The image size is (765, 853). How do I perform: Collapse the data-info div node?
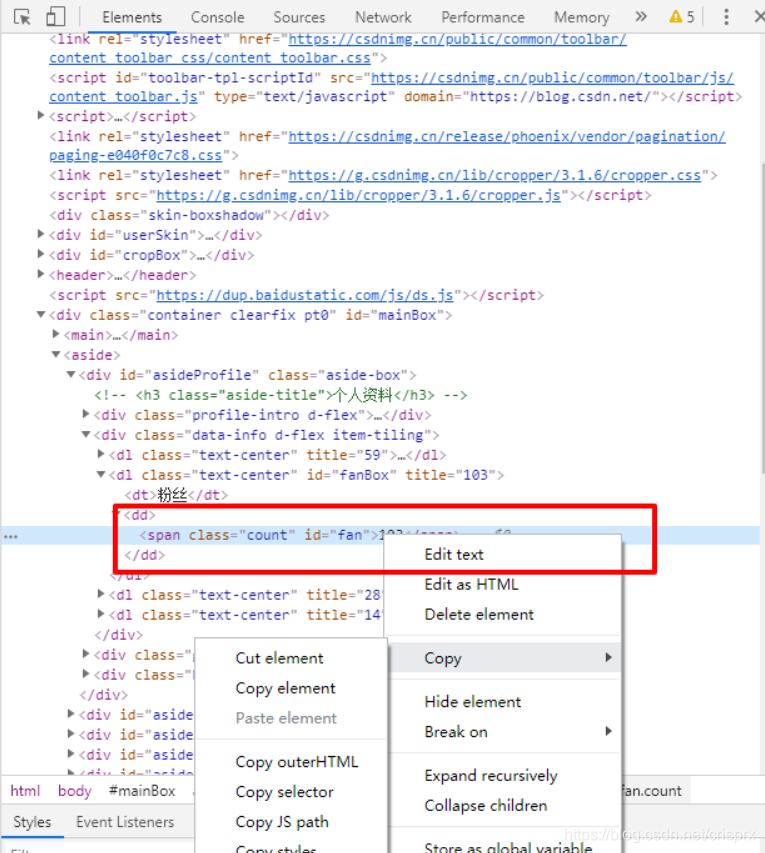(85, 434)
